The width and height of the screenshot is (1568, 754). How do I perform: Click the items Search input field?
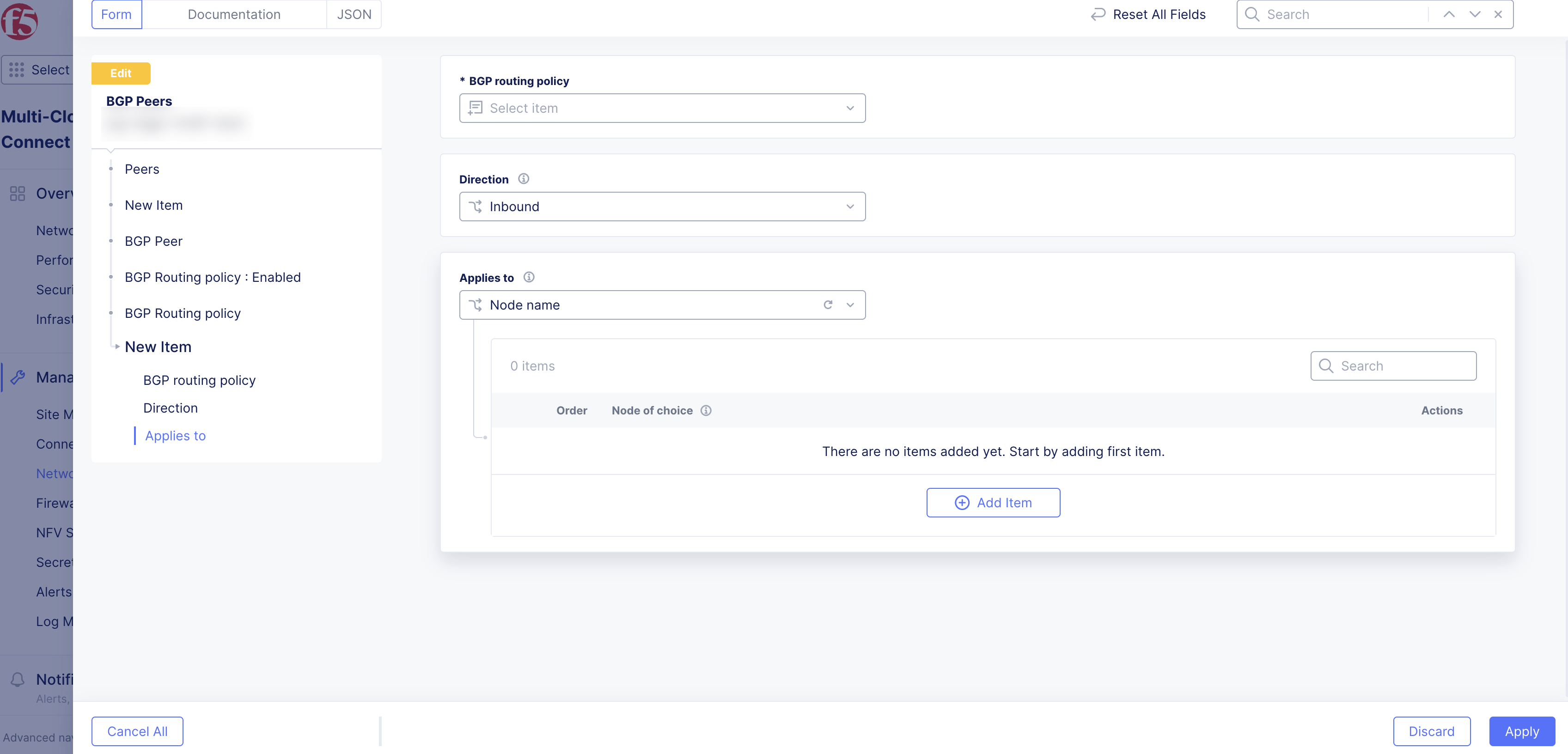tap(1393, 366)
